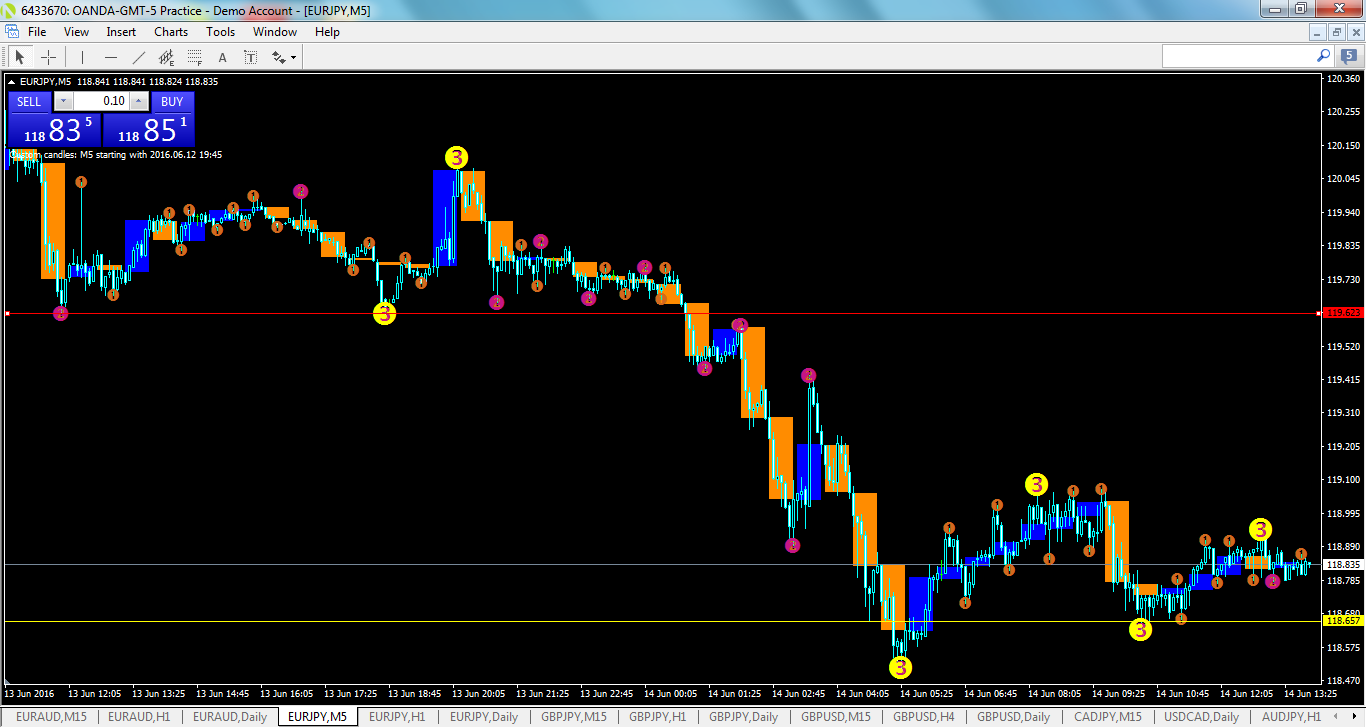Select the Trendline drawing tool
The image size is (1366, 728).
pos(139,56)
